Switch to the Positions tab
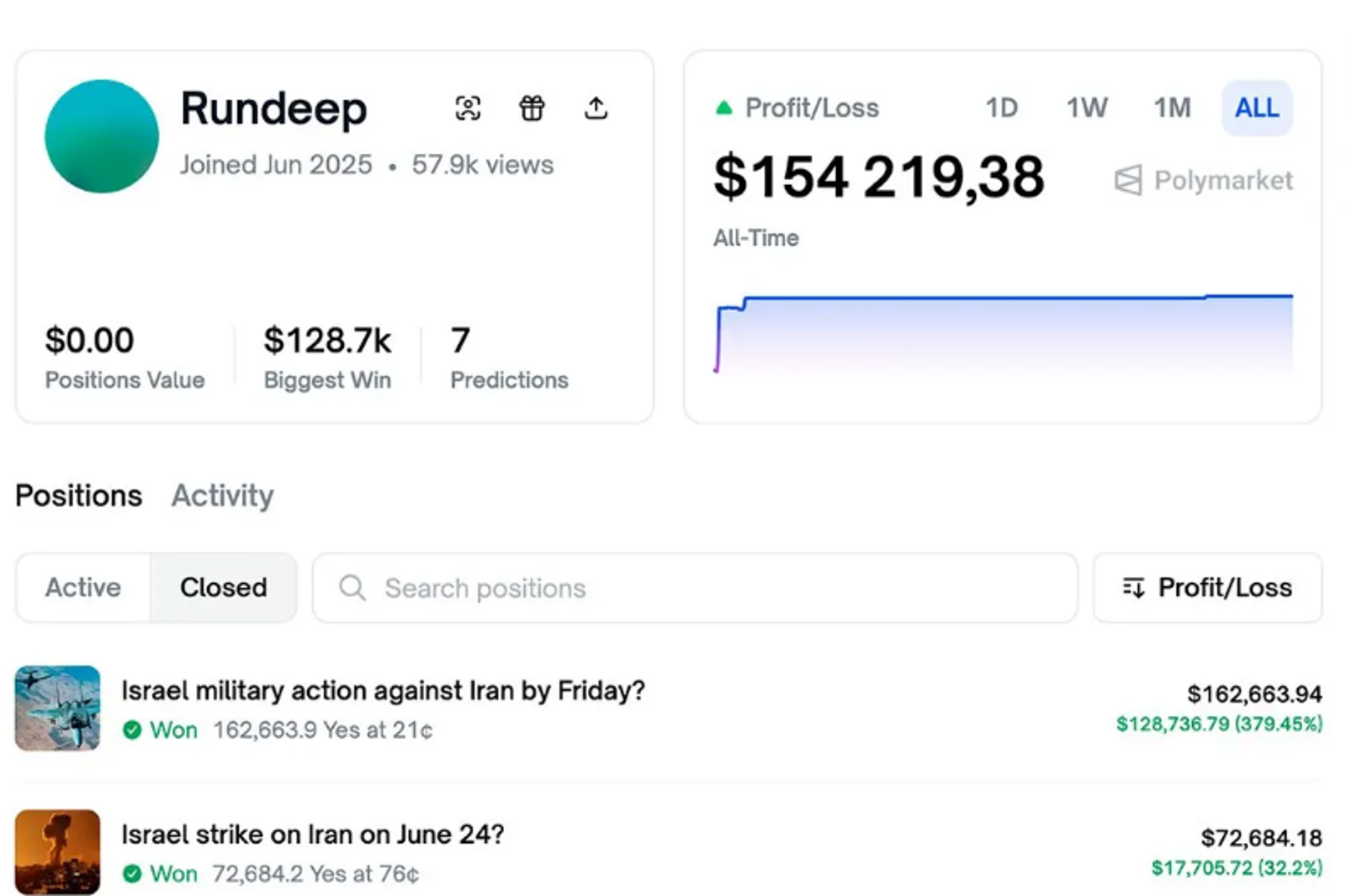The width and height of the screenshot is (1346, 896). [x=79, y=496]
